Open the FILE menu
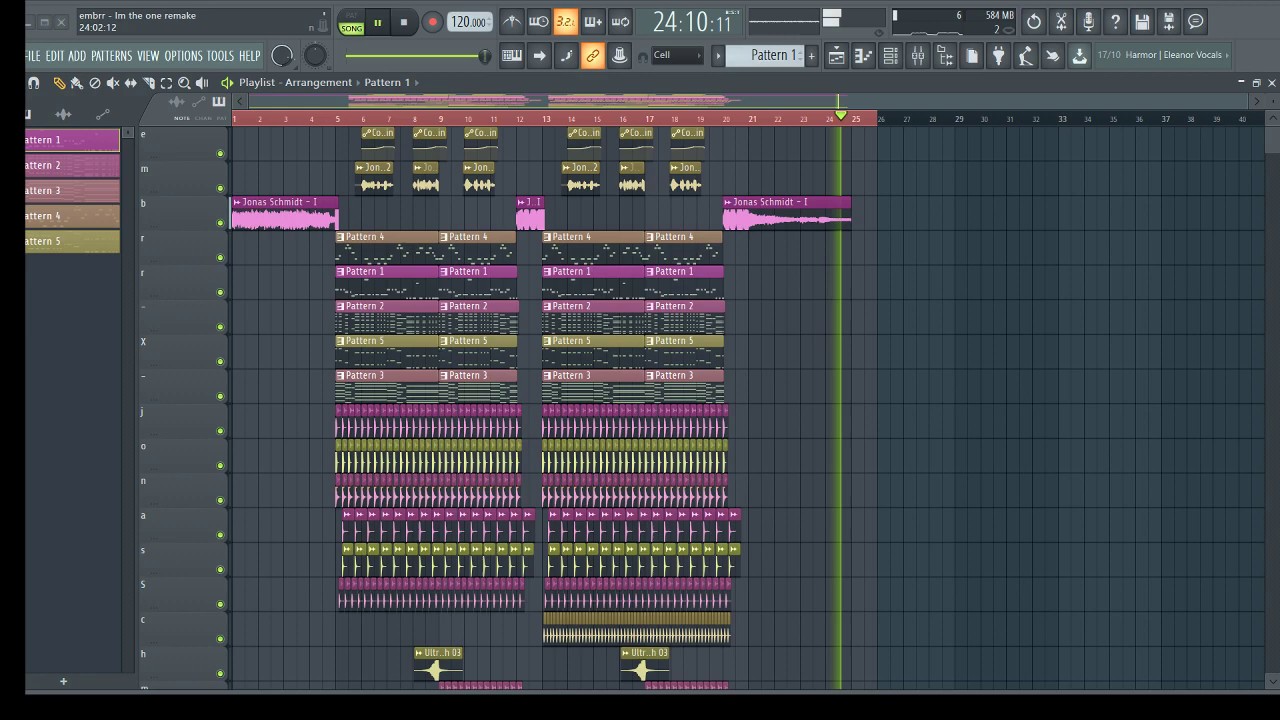The height and width of the screenshot is (720, 1280). coord(34,56)
